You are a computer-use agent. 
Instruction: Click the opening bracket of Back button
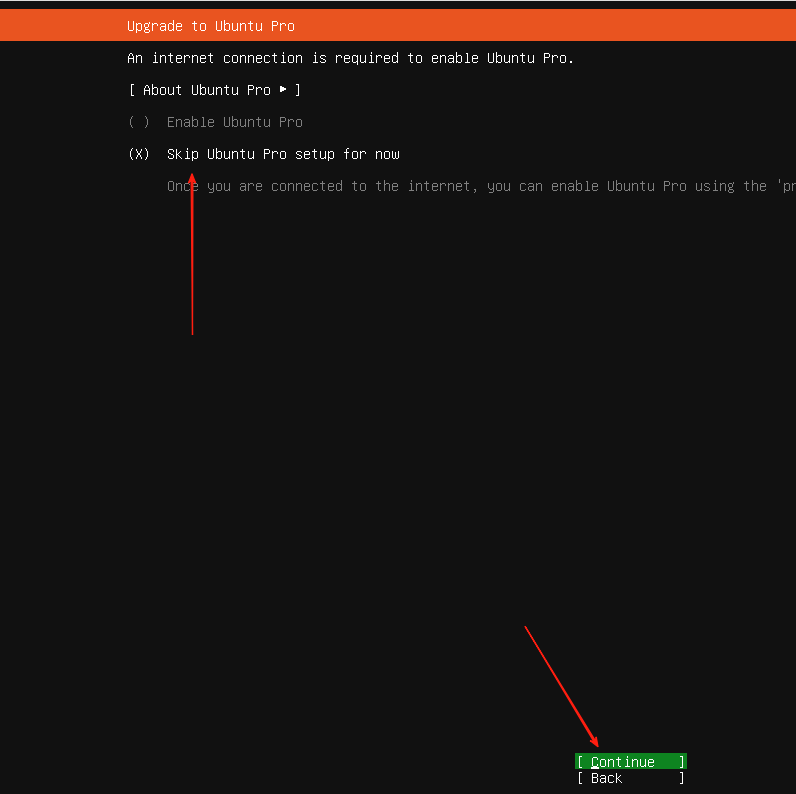[x=580, y=778]
